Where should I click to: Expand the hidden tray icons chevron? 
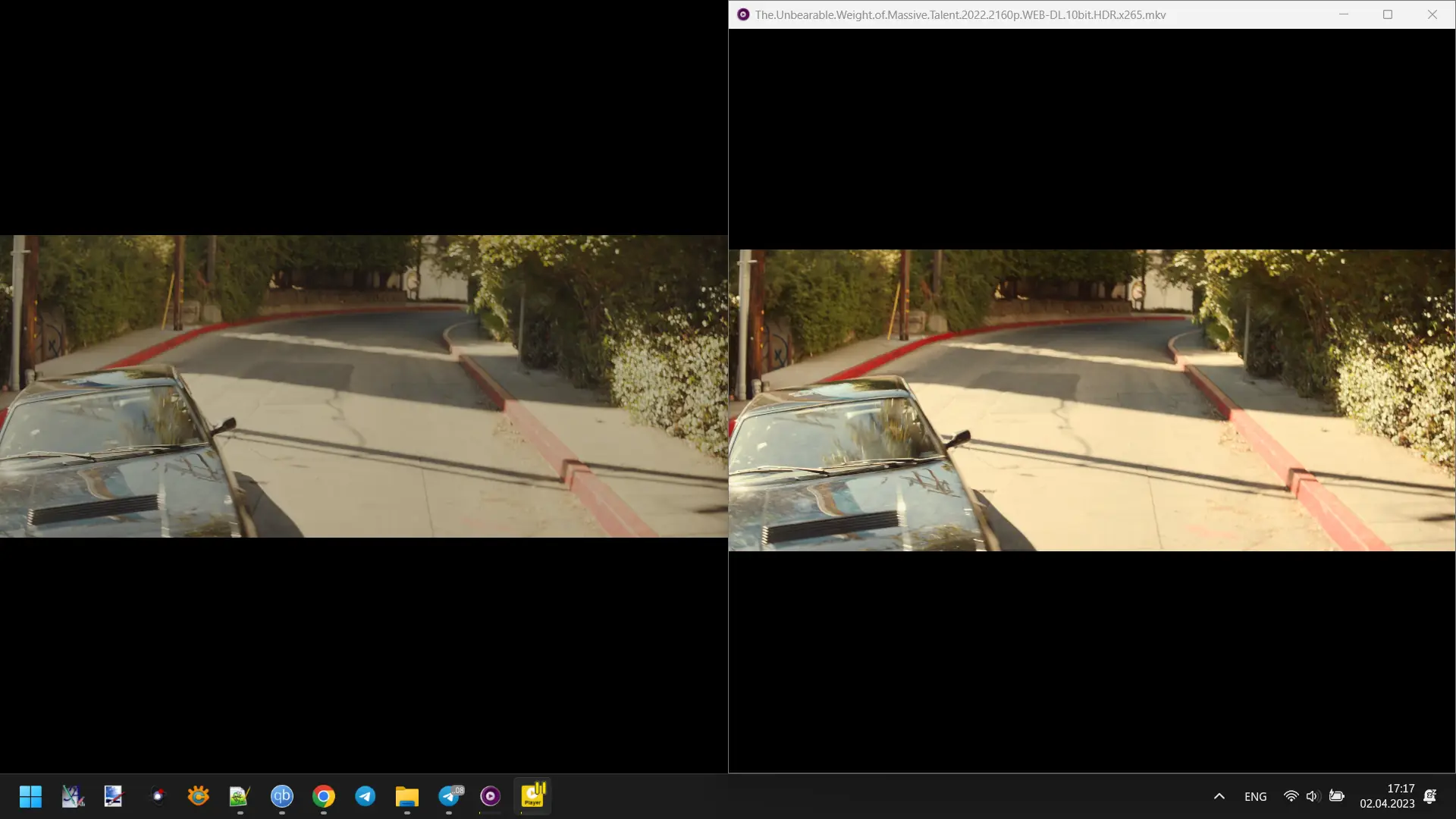tap(1219, 796)
